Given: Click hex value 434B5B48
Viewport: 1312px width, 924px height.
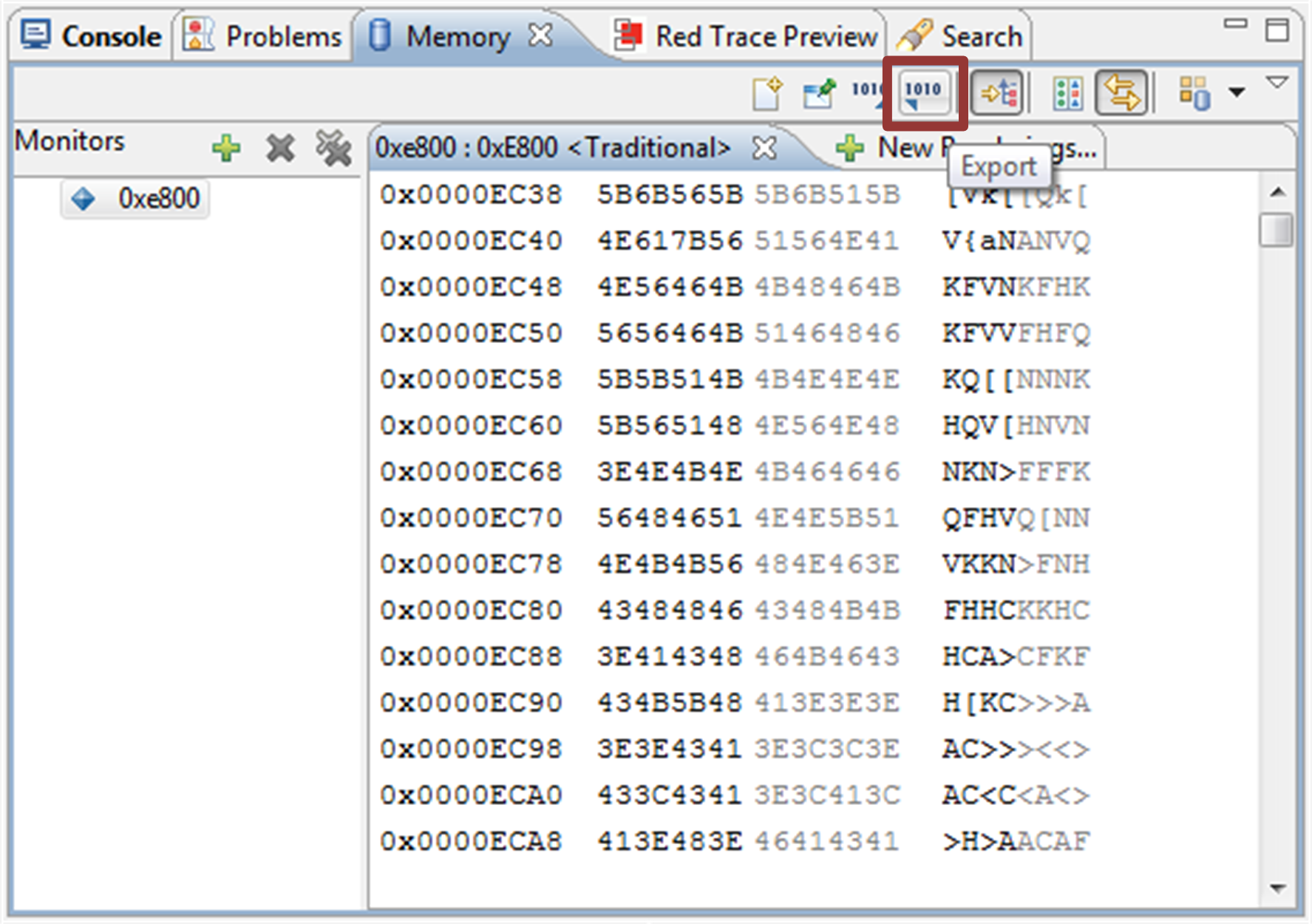Looking at the screenshot, I should pos(670,702).
